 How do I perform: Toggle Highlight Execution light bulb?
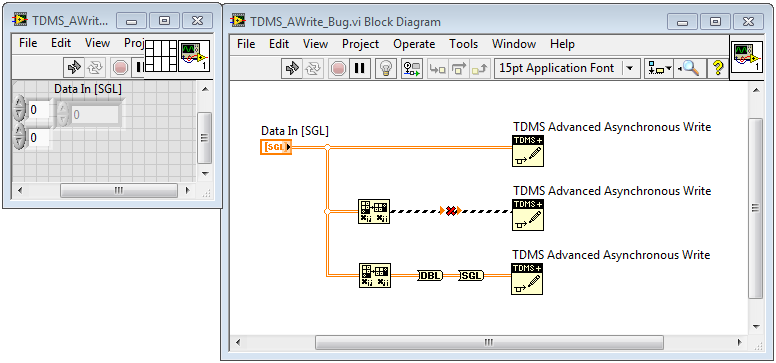tap(386, 68)
